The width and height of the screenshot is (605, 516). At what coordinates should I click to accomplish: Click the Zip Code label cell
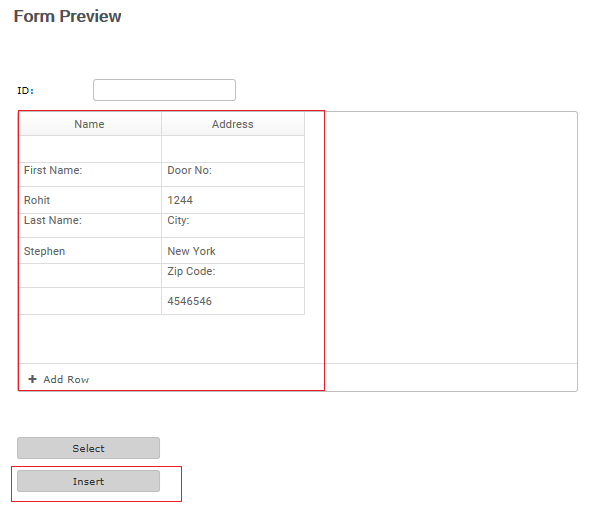[233, 276]
